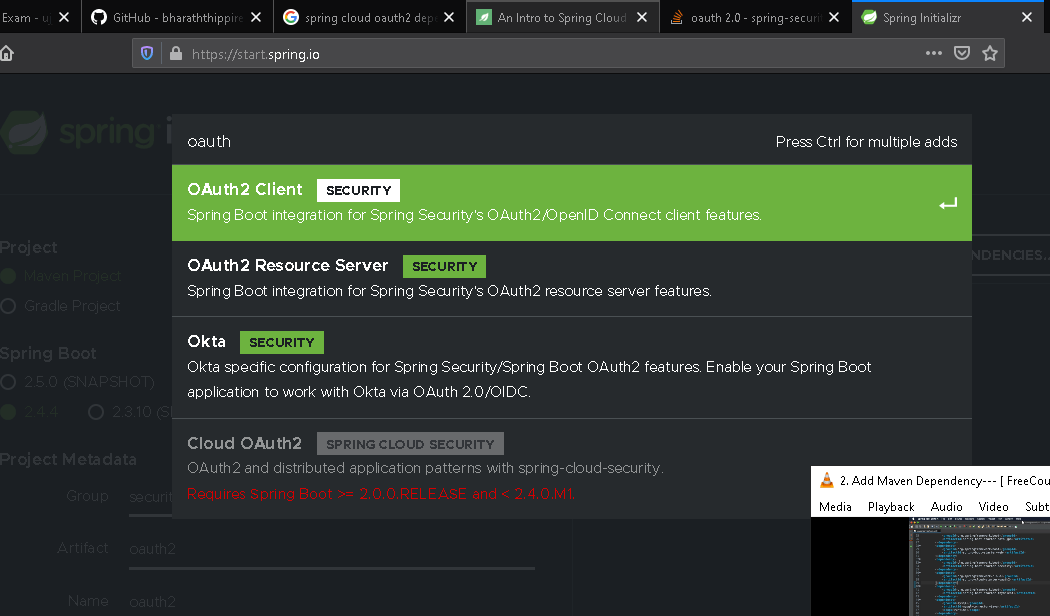The width and height of the screenshot is (1050, 616).
Task: Click the oauth search input field
Action: click(400, 141)
